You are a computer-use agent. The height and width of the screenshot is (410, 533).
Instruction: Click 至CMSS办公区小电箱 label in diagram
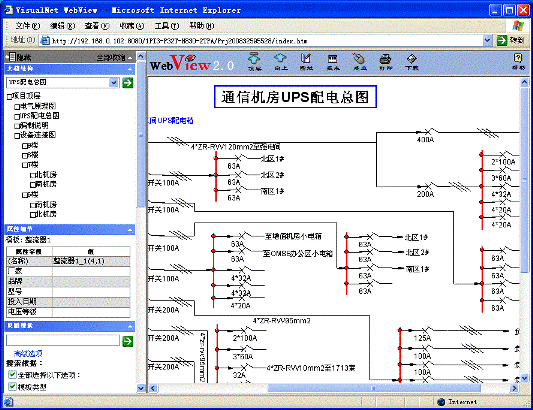point(298,253)
